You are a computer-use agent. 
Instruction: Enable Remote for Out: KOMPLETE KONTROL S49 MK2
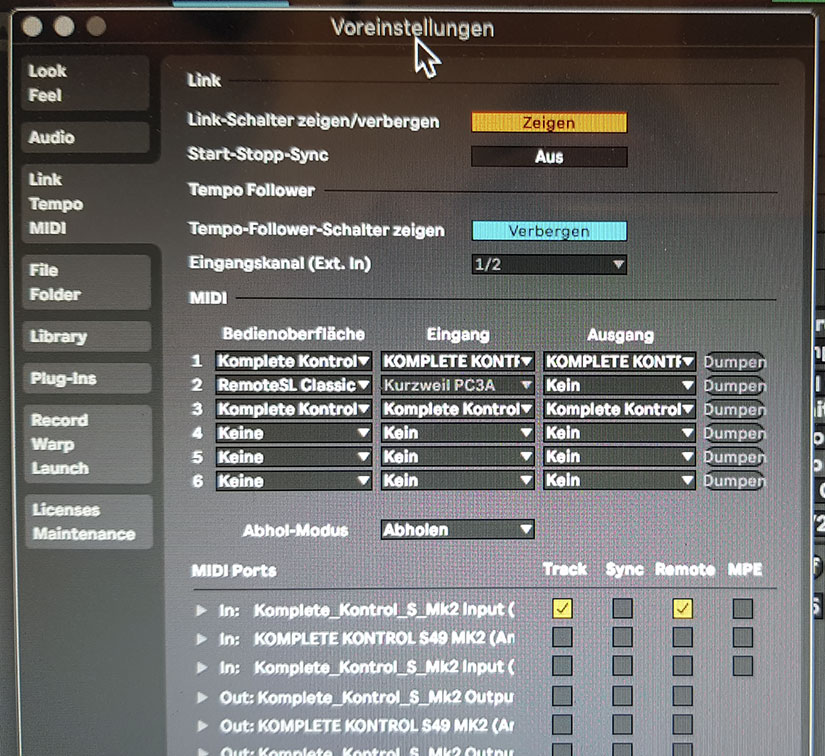coord(682,724)
